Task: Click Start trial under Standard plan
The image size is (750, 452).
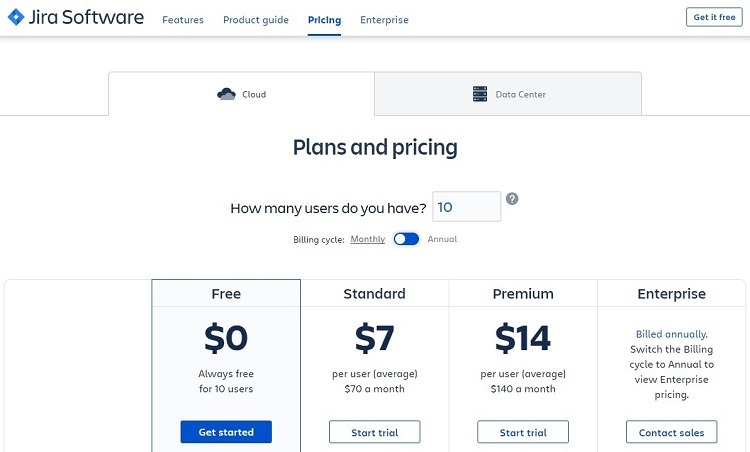Action: coord(375,432)
